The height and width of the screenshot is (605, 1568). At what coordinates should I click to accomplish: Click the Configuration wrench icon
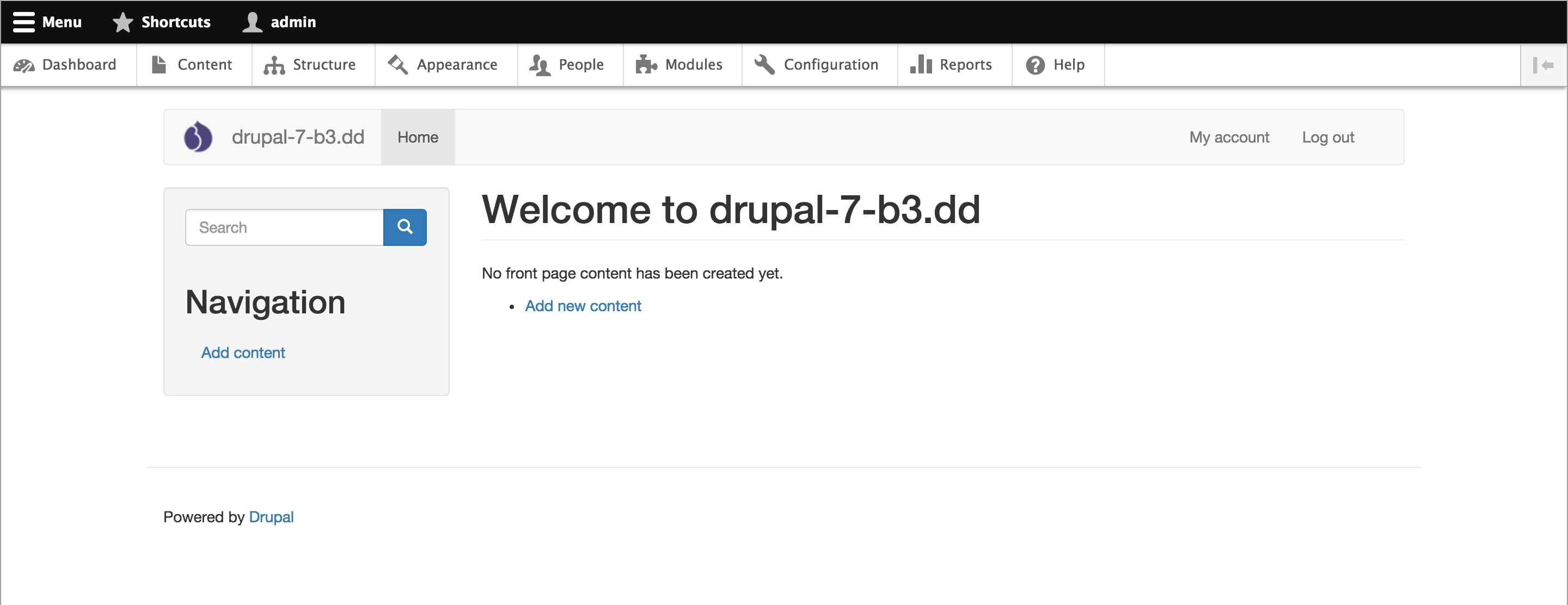pyautogui.click(x=764, y=64)
